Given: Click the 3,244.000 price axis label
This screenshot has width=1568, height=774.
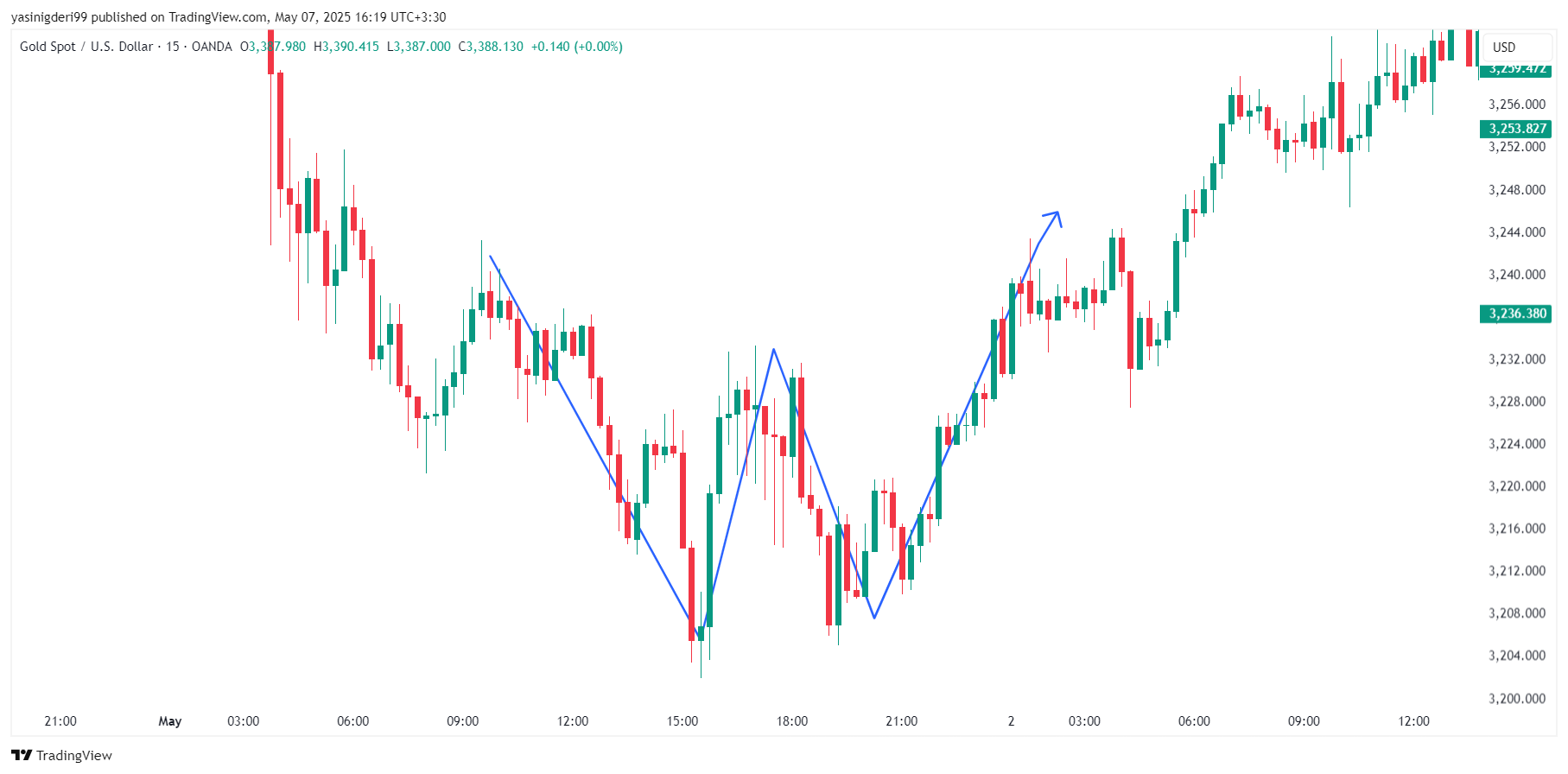Looking at the screenshot, I should coord(1517,232).
